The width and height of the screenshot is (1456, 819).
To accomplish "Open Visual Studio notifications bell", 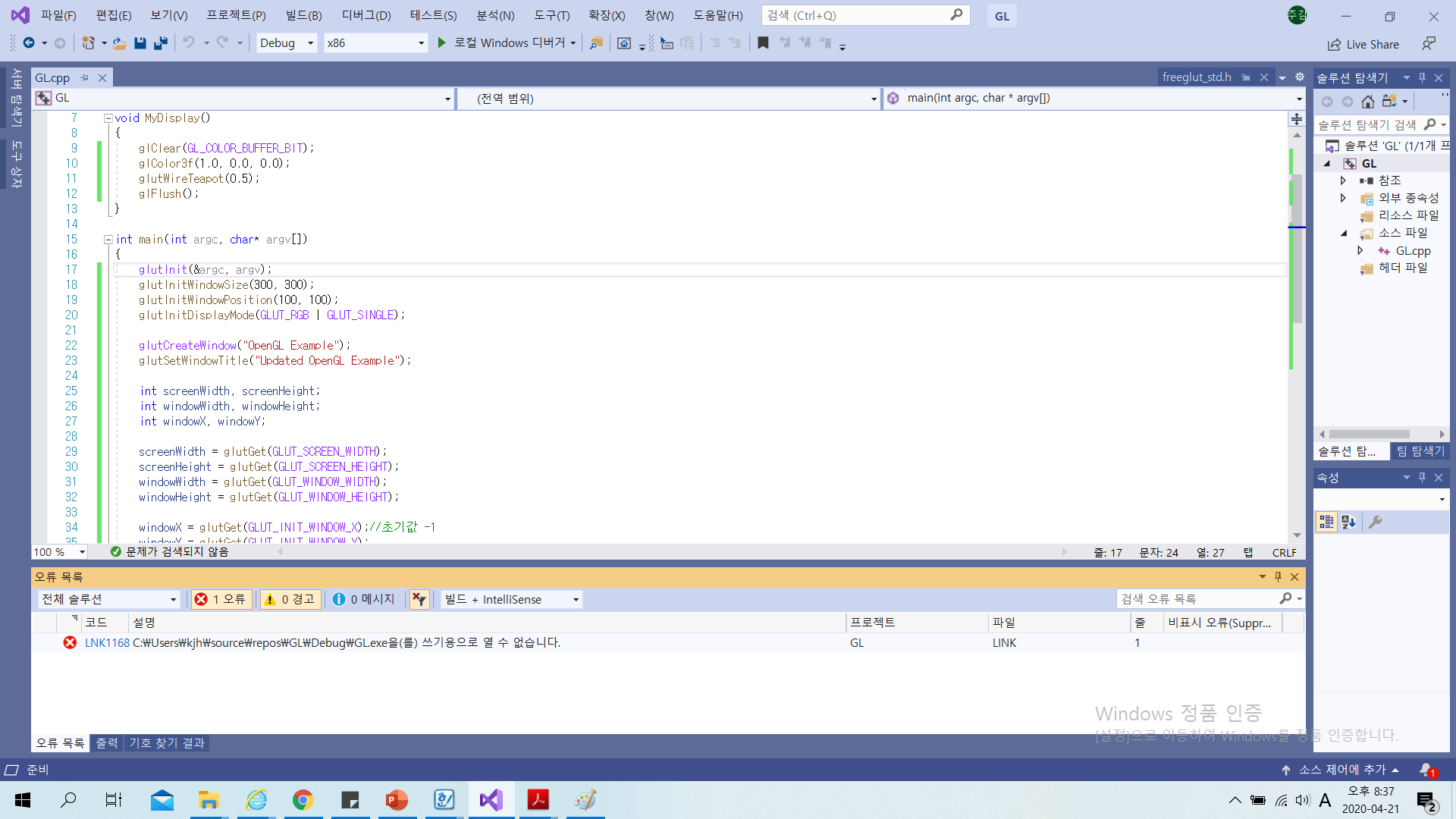I will [1426, 770].
